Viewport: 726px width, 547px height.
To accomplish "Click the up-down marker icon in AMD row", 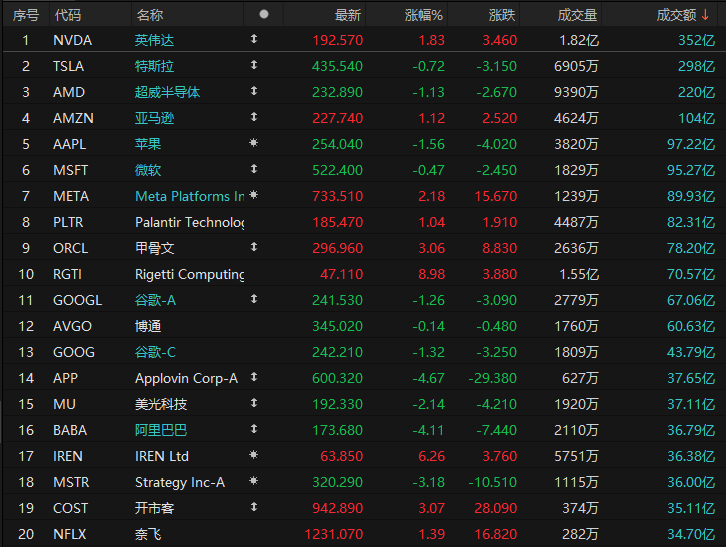I will (x=254, y=91).
